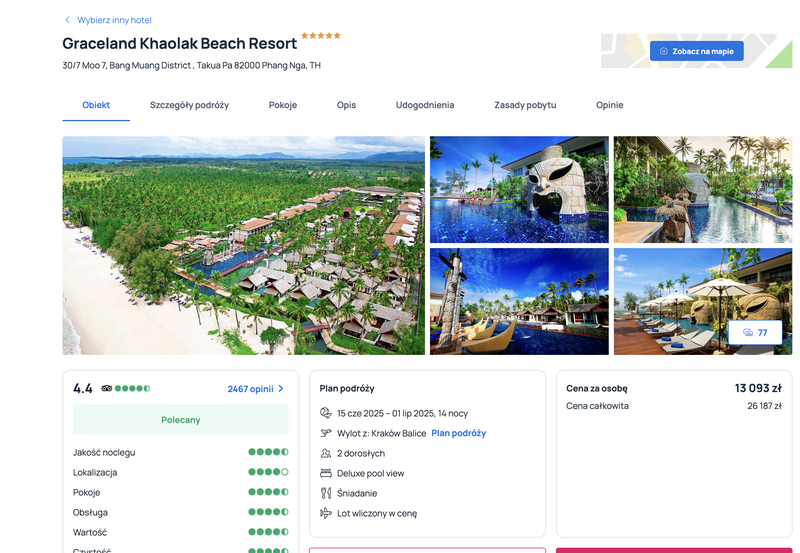Image resolution: width=800 pixels, height=553 pixels.
Task: Go to the Opis tab
Action: (346, 105)
